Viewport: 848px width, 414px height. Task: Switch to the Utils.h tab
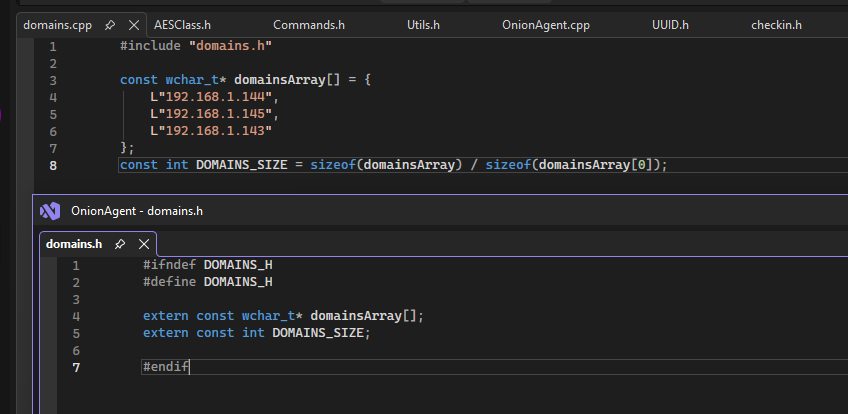coord(423,25)
